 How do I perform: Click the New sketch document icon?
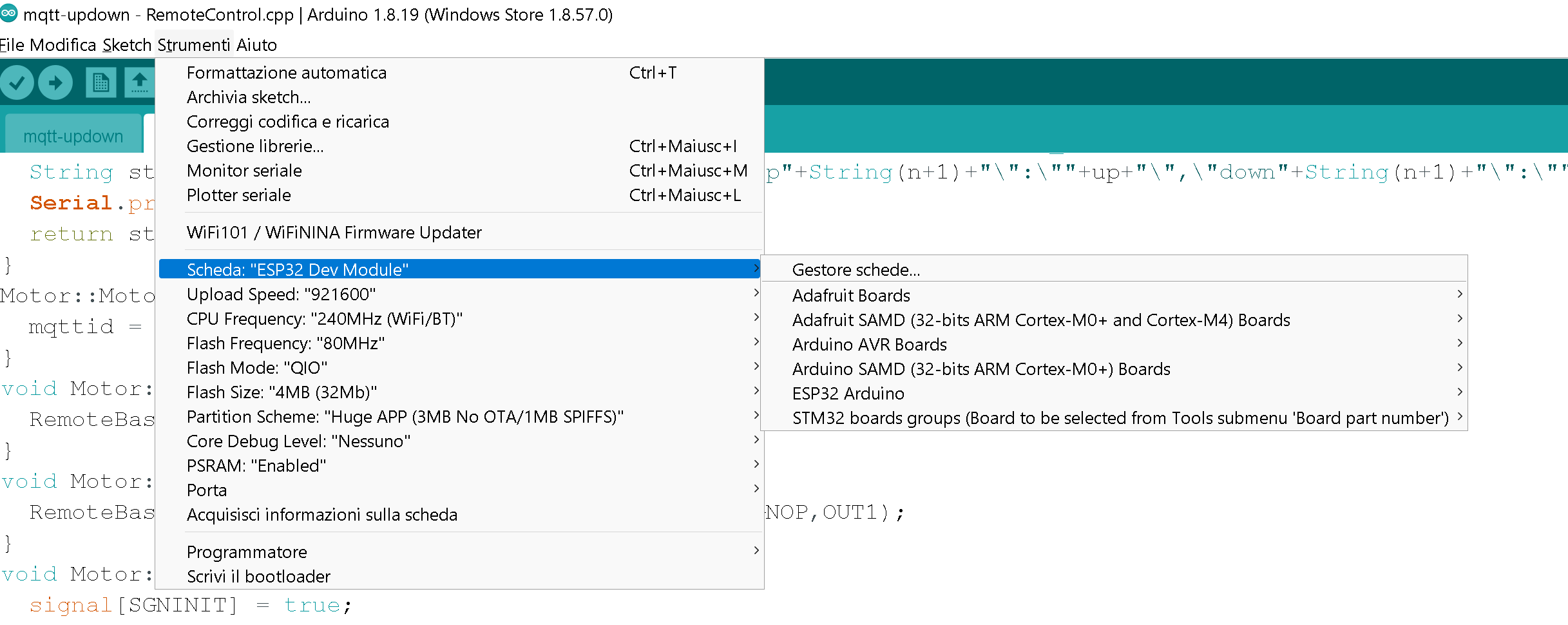pos(100,82)
